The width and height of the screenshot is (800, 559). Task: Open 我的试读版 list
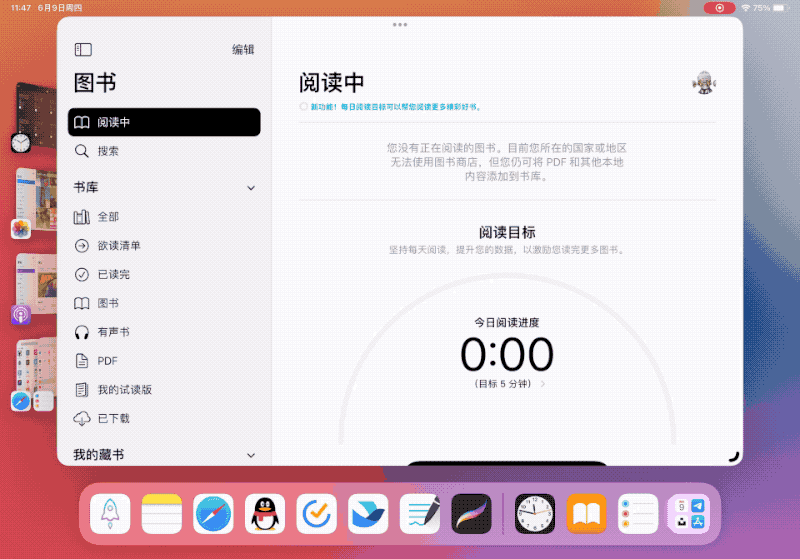164,390
